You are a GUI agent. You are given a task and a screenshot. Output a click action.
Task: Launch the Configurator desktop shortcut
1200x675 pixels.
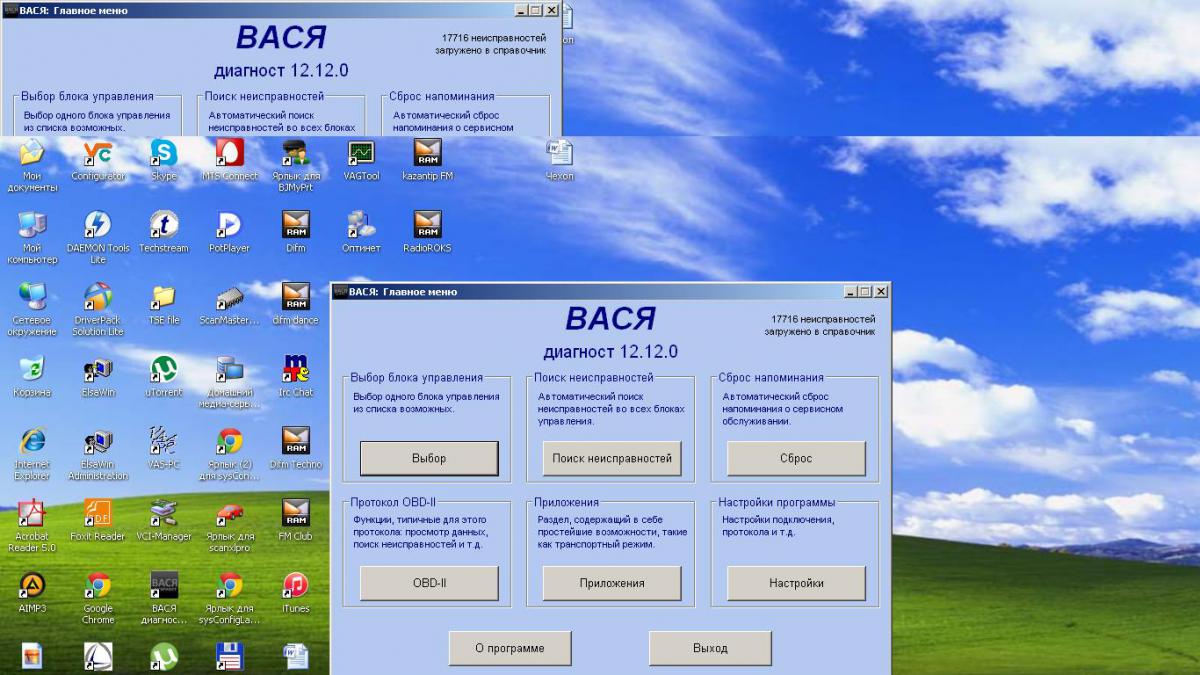[98, 159]
